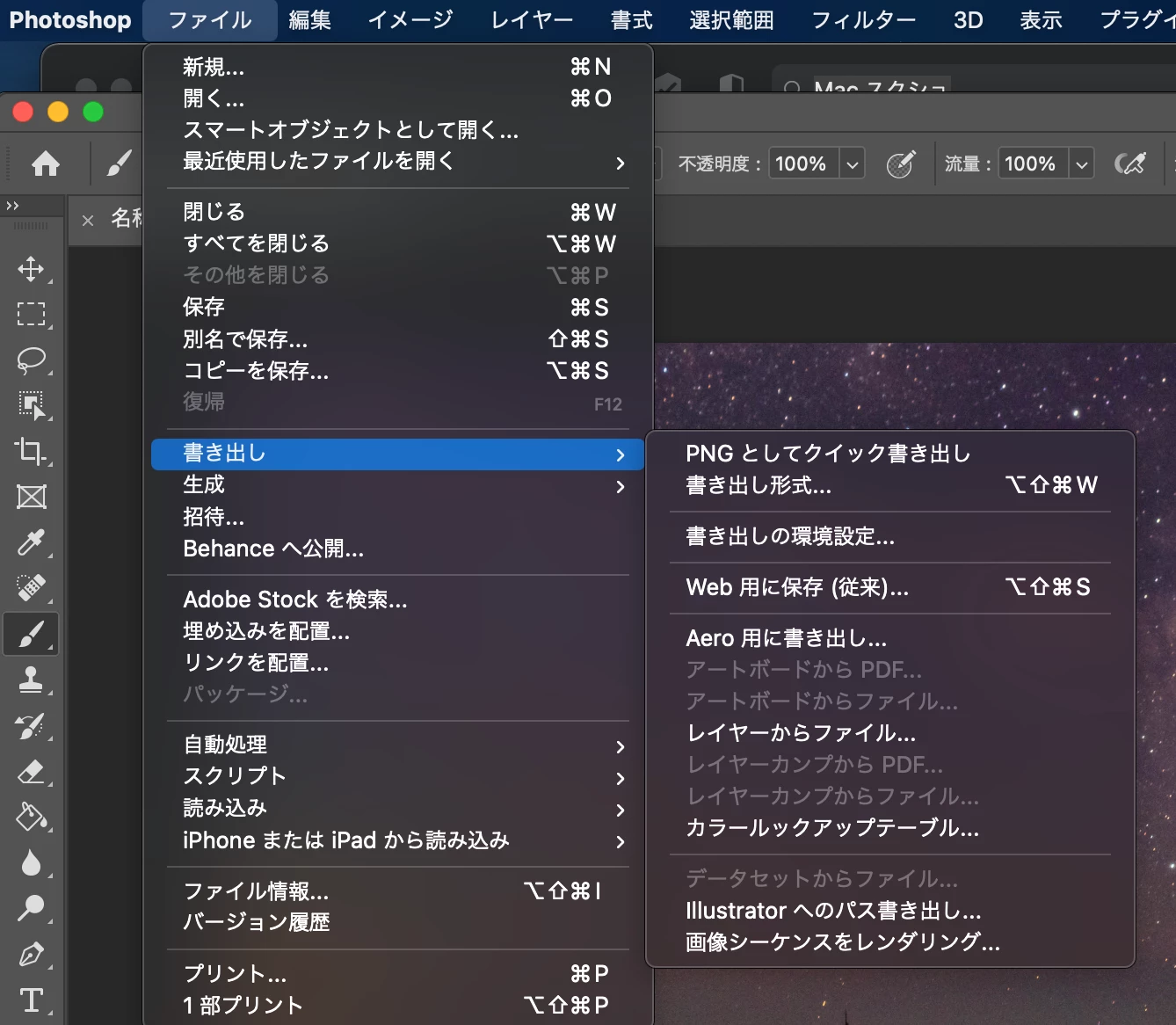Toggle pressure for opacity icon
This screenshot has height=1025, width=1176.
[x=901, y=164]
